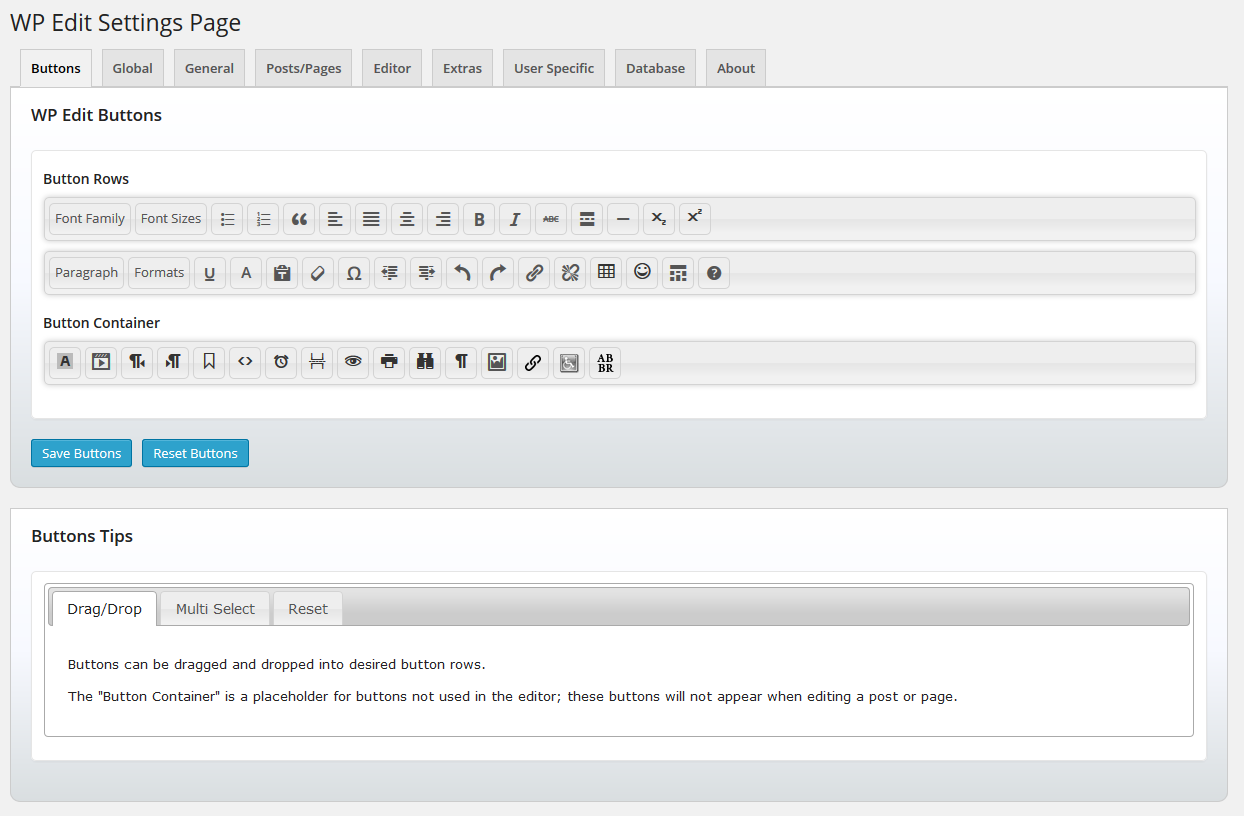
Task: Click the Font Sizes dropdown button
Action: click(171, 219)
